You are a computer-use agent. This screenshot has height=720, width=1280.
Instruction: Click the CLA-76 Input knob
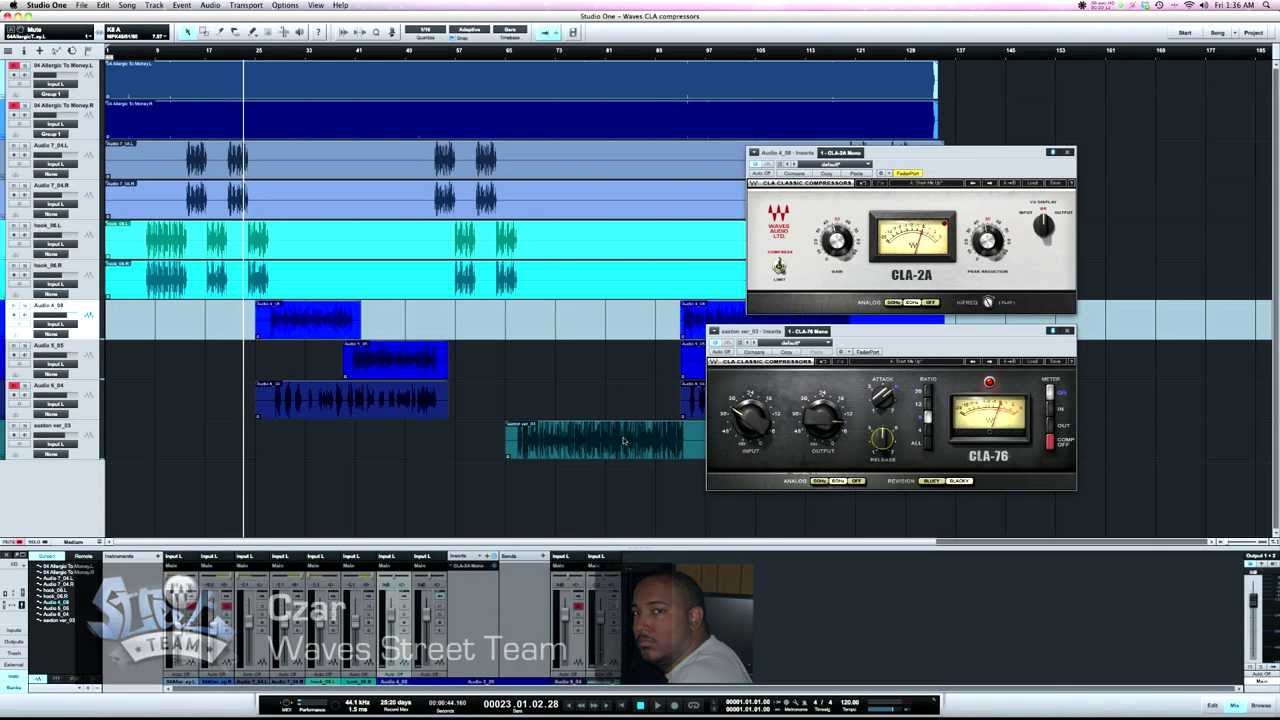tap(749, 416)
